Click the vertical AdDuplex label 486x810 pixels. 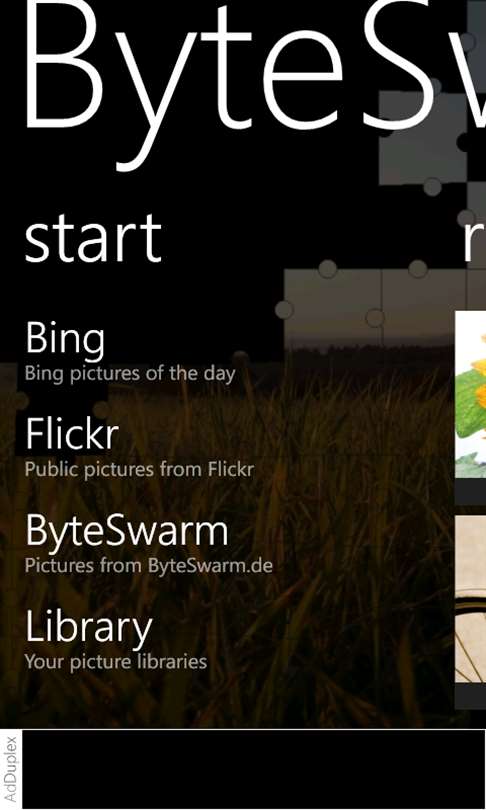coord(10,769)
